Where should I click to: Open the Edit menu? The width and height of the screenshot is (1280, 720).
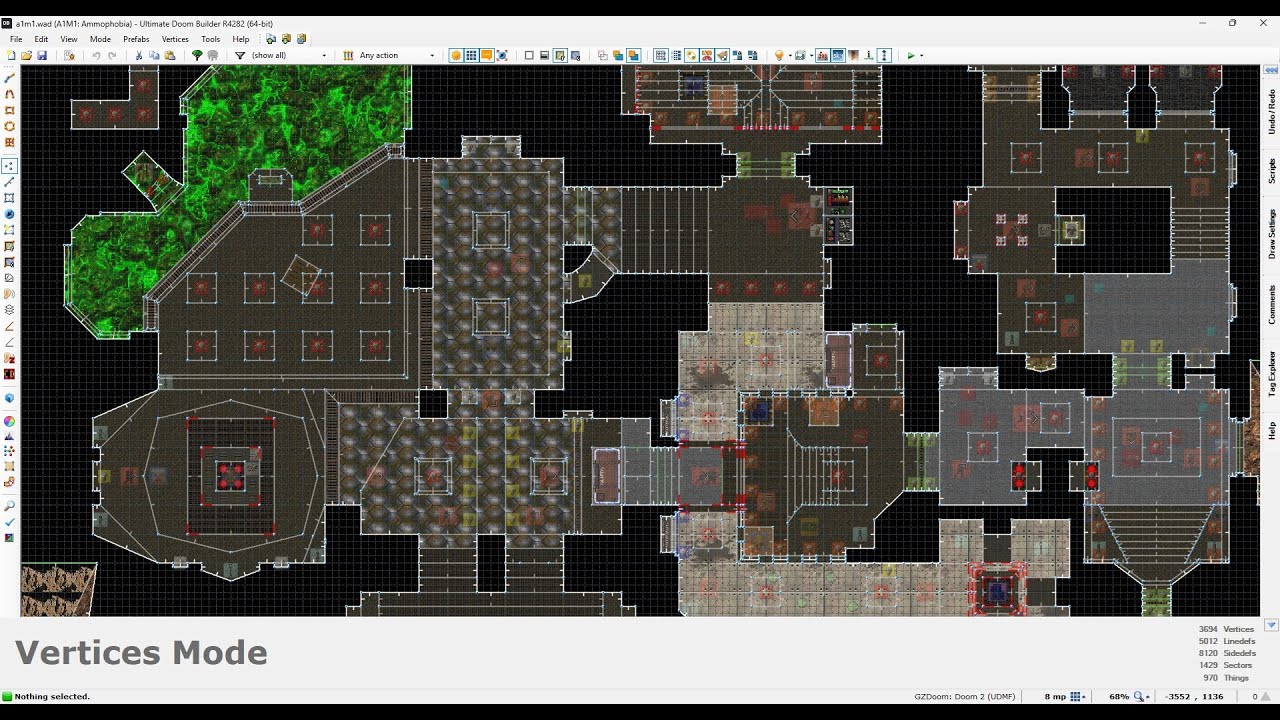tap(41, 39)
